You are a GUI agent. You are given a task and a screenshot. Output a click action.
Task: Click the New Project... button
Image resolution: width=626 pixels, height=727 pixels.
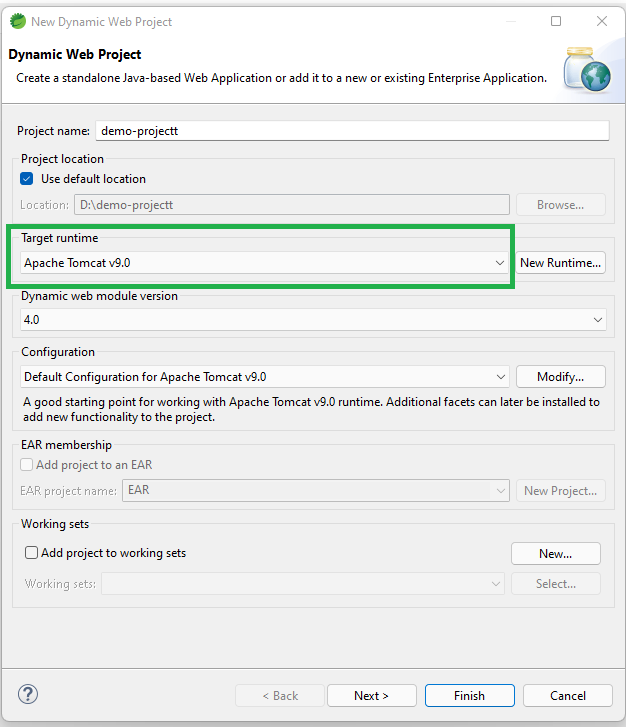click(561, 491)
